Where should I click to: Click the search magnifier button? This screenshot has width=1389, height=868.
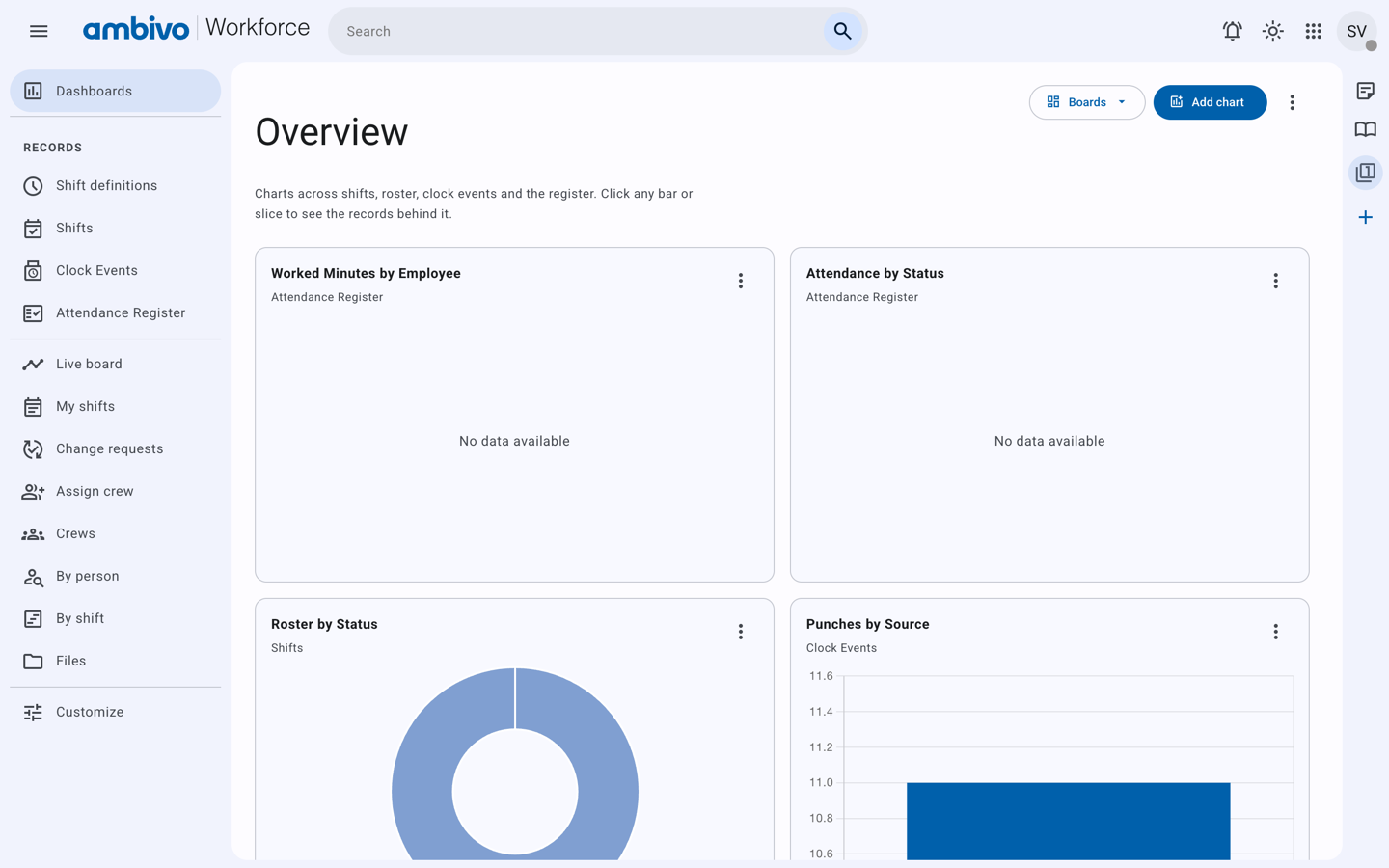[842, 31]
